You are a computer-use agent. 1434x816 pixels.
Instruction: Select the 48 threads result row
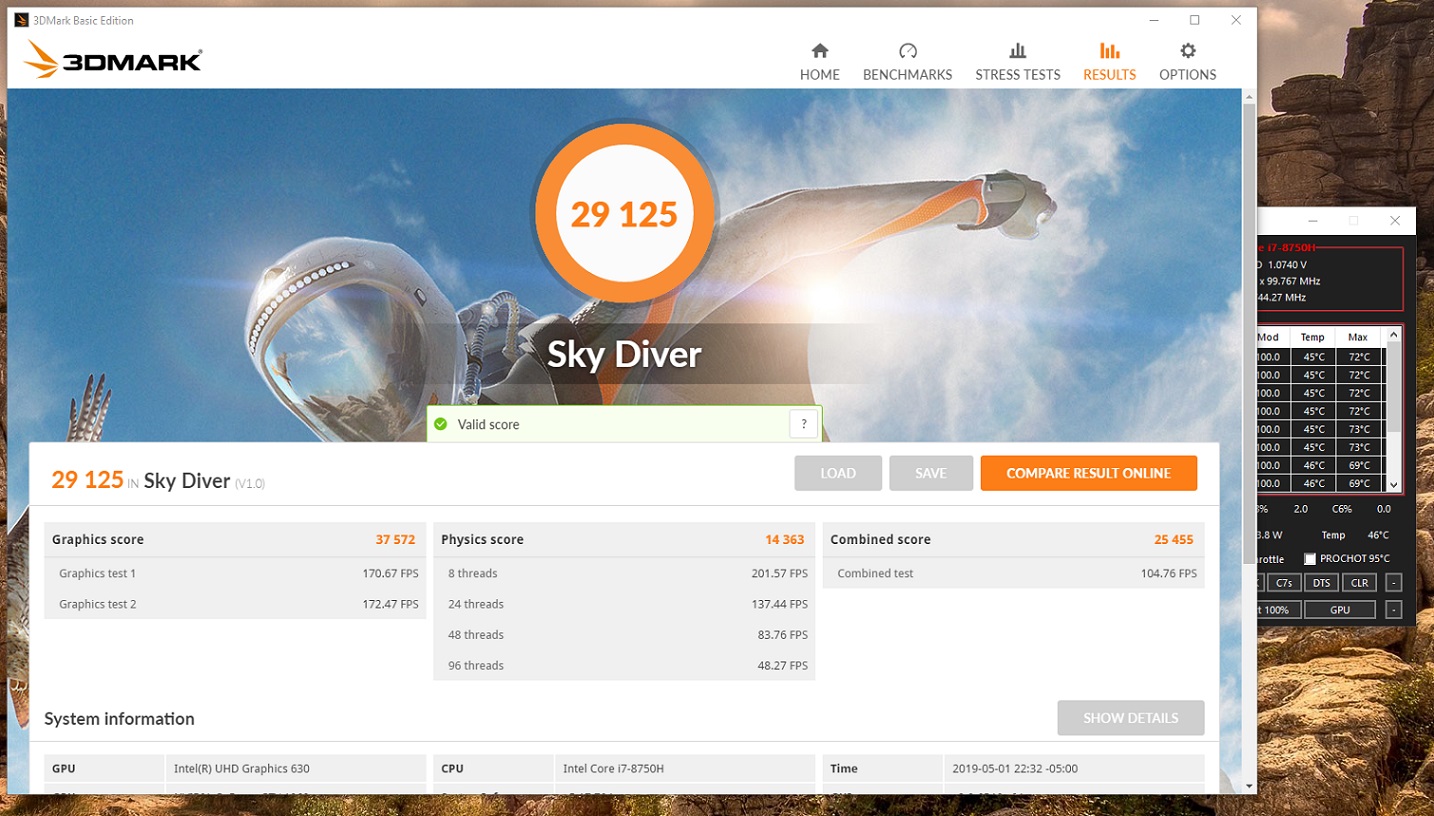(624, 635)
